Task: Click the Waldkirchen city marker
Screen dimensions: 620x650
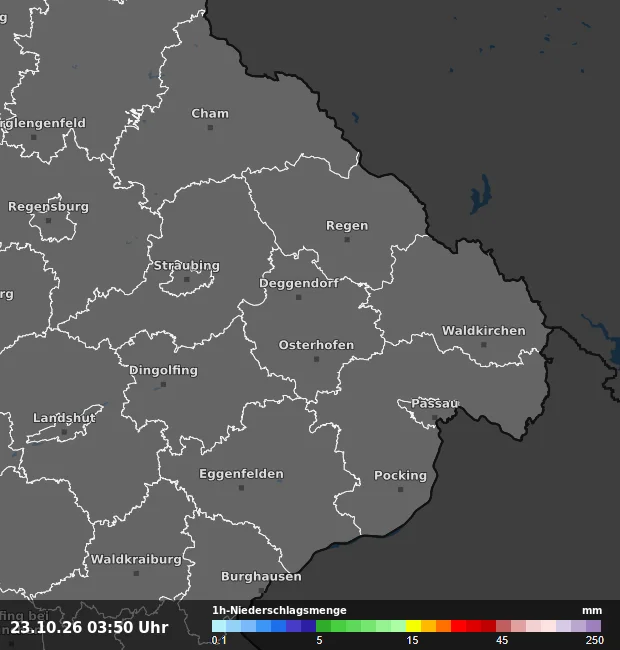Action: pos(484,345)
